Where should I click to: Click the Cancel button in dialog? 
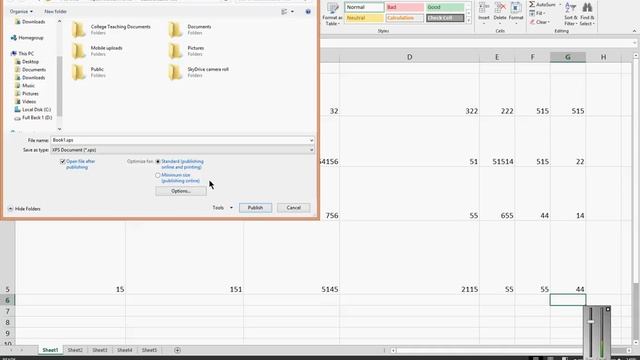click(293, 208)
